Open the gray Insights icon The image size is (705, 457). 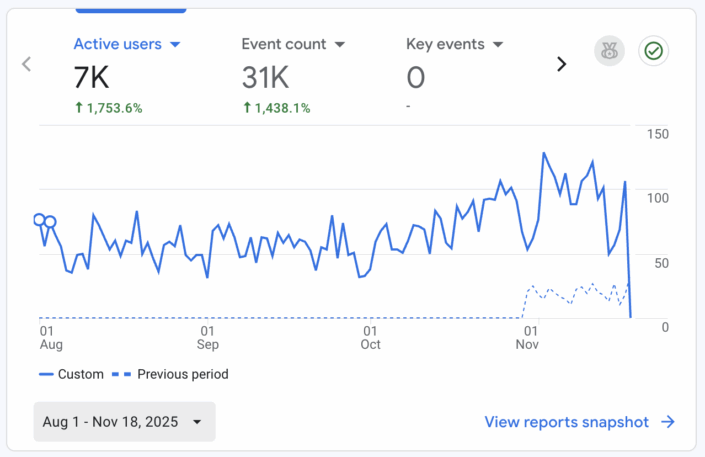pyautogui.click(x=608, y=50)
